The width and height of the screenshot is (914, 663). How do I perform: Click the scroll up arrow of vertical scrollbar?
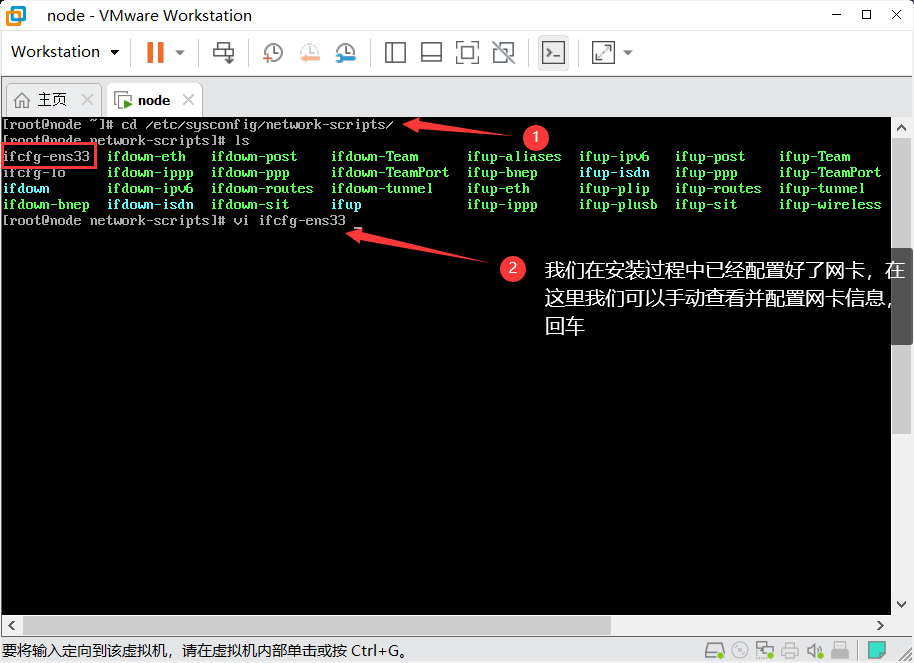point(901,128)
